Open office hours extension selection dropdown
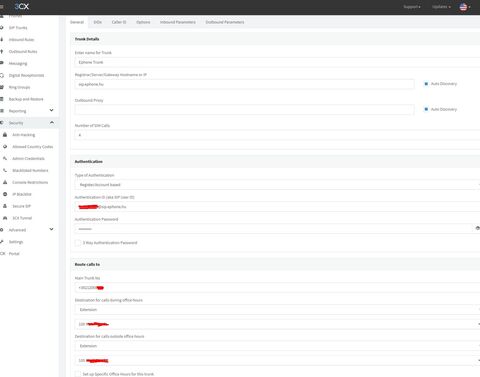The height and width of the screenshot is (377, 480). [277, 324]
